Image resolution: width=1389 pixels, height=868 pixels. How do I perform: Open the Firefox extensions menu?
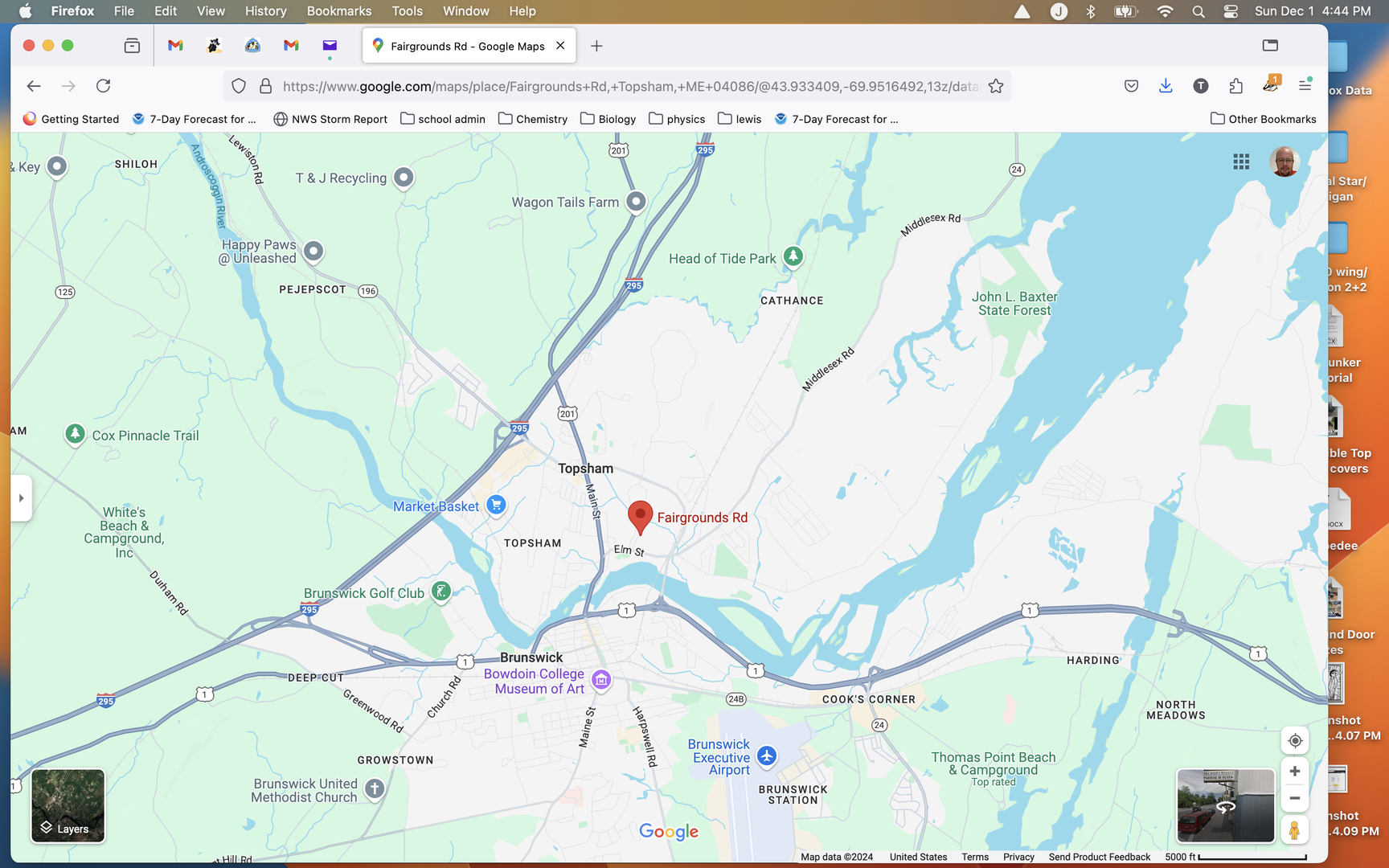point(1235,86)
